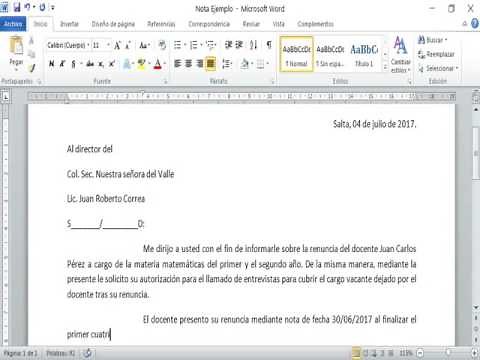Switch to the Insertar tab
This screenshot has height=360, width=480.
click(x=69, y=24)
